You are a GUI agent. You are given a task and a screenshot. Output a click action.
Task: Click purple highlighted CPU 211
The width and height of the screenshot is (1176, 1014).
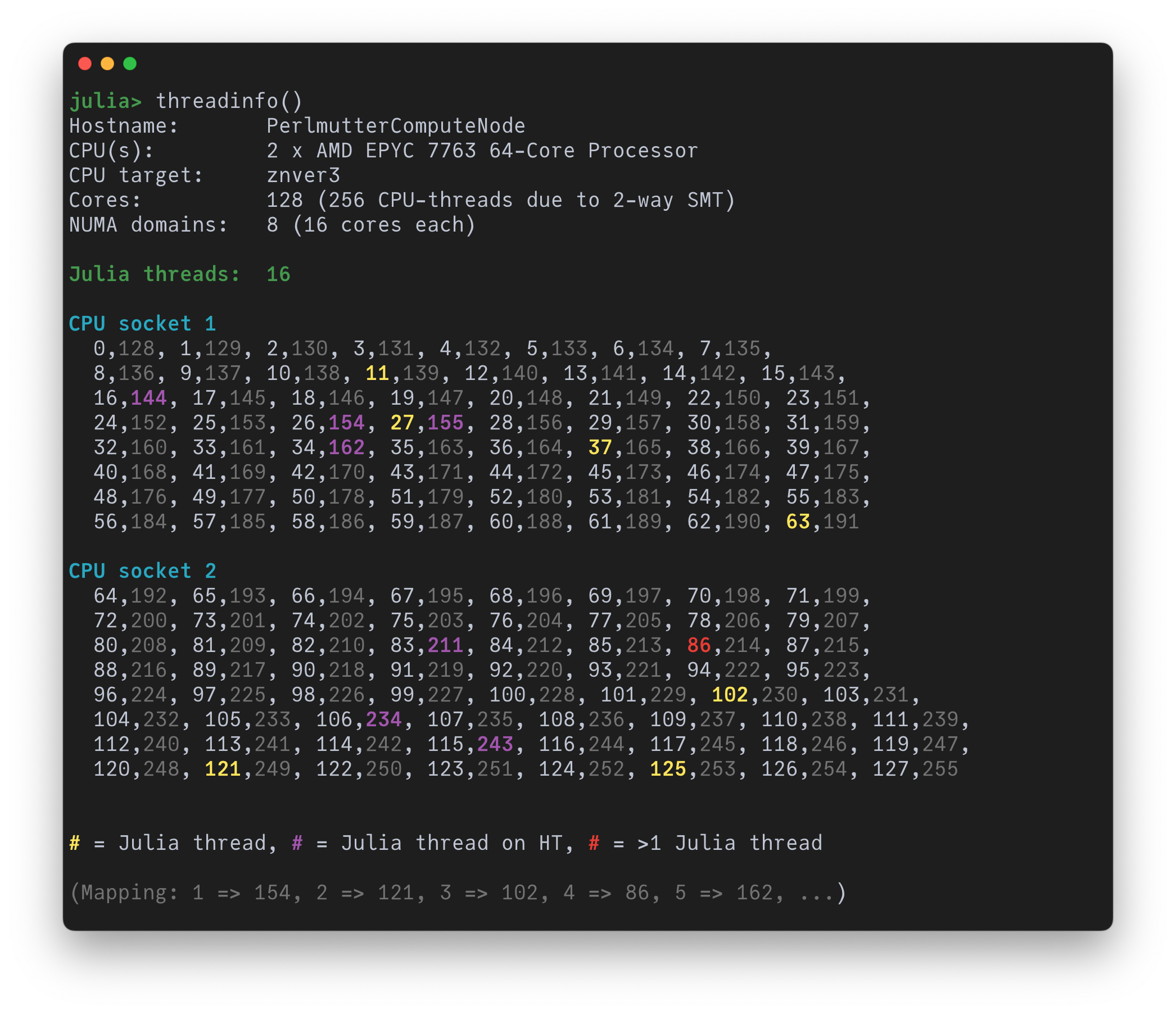pos(446,646)
